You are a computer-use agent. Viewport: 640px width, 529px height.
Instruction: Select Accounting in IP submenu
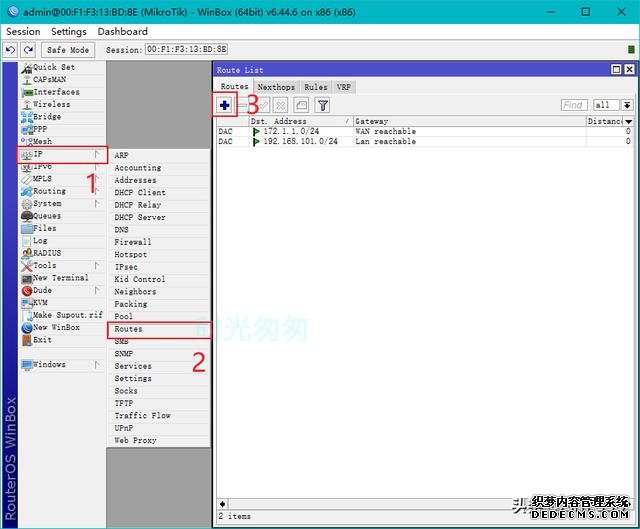pos(159,168)
